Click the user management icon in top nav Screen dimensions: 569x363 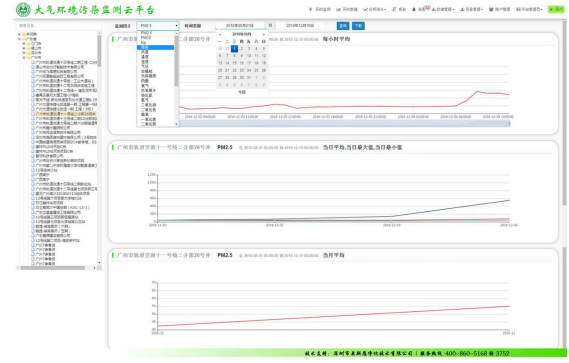point(491,9)
